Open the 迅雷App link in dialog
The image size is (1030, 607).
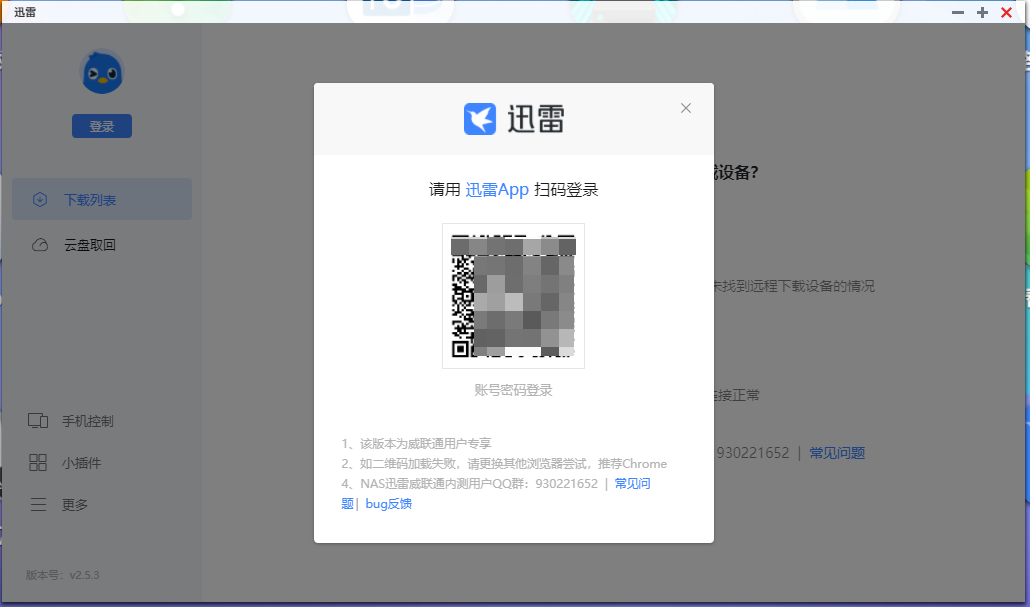coord(497,190)
